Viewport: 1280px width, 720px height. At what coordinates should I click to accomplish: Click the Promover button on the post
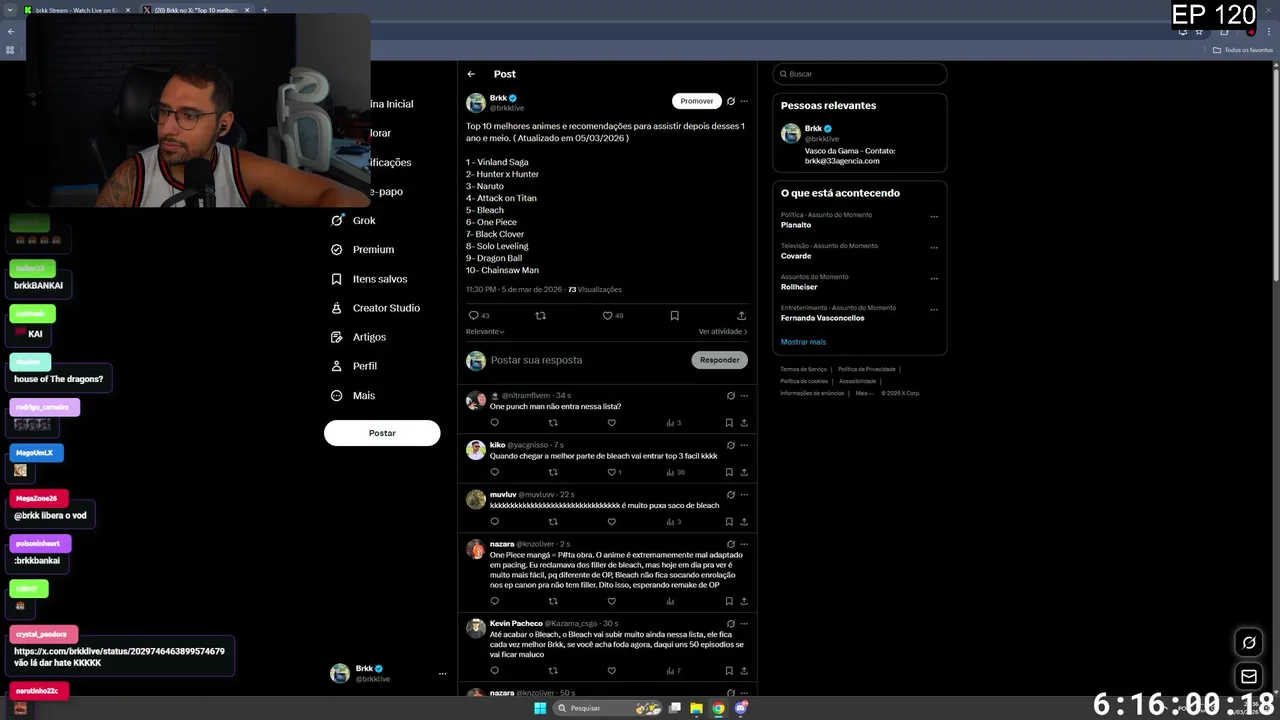click(x=697, y=101)
